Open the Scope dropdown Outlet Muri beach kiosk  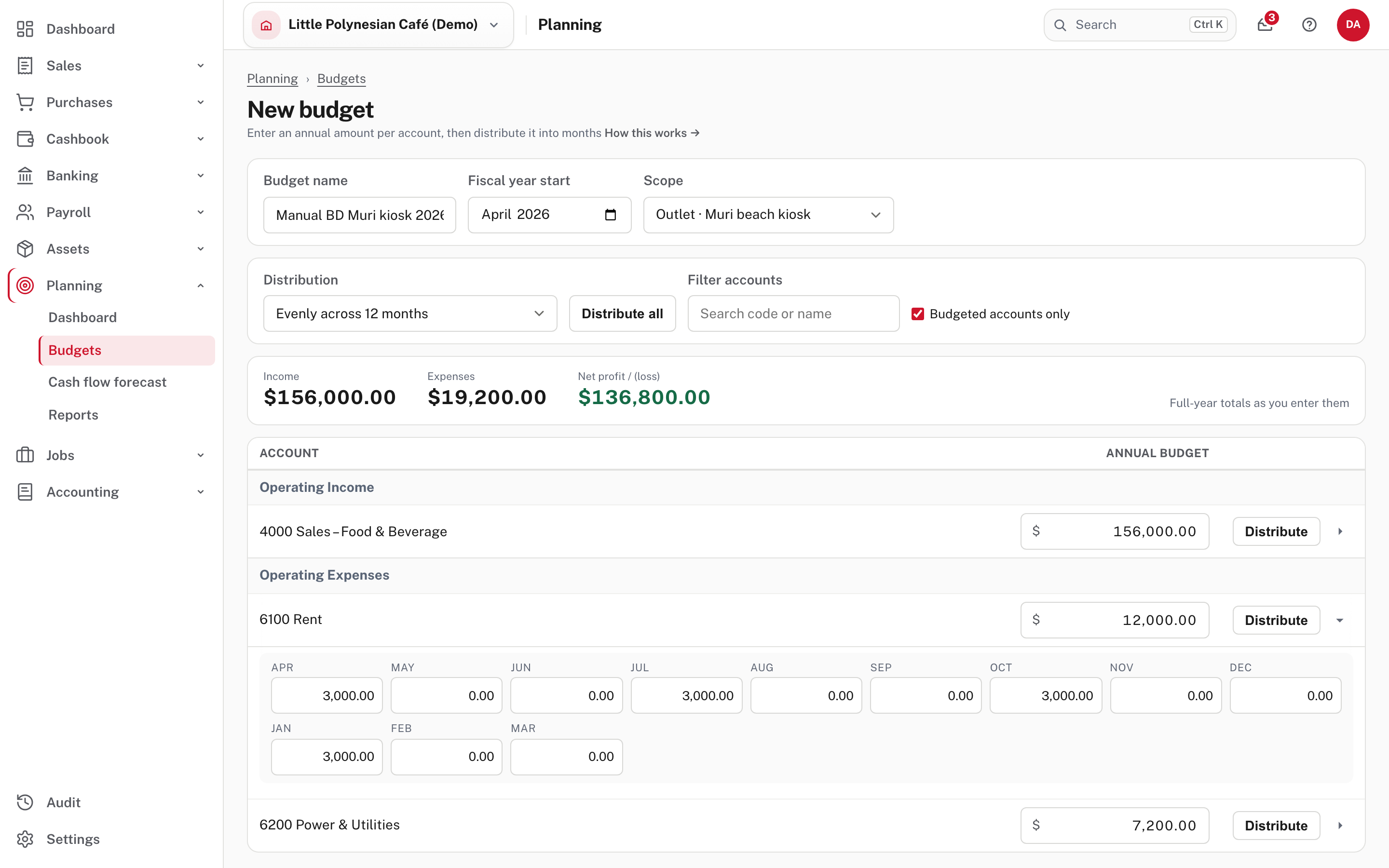(768, 215)
